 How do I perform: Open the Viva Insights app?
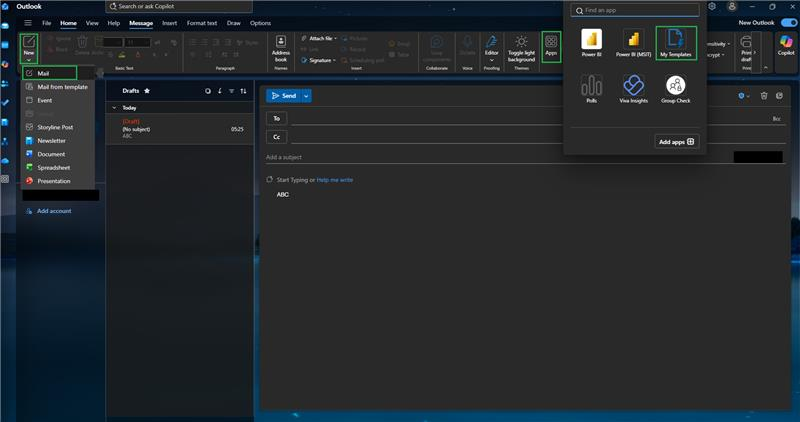[x=633, y=89]
